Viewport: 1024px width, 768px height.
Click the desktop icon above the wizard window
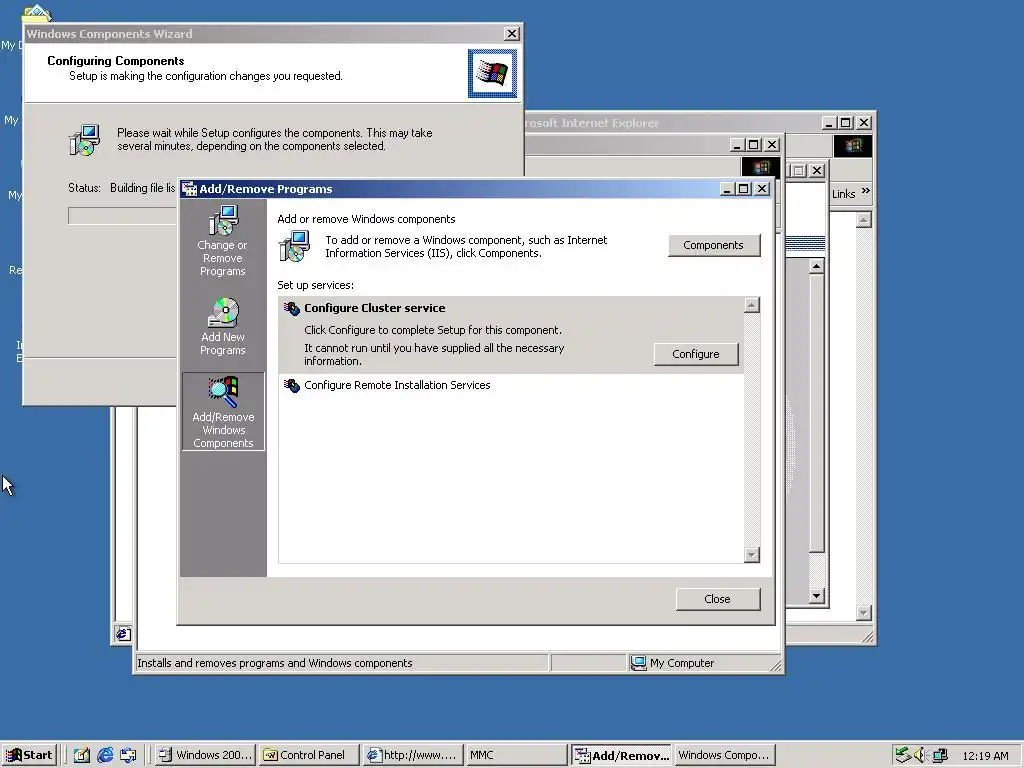pyautogui.click(x=37, y=12)
